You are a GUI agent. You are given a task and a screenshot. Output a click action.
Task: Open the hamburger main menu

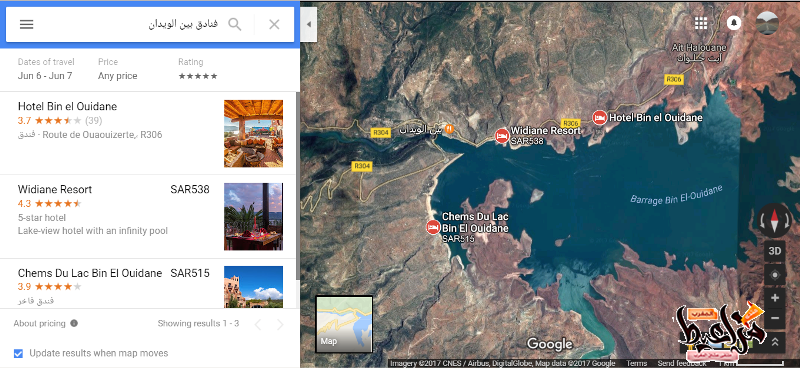[27, 24]
